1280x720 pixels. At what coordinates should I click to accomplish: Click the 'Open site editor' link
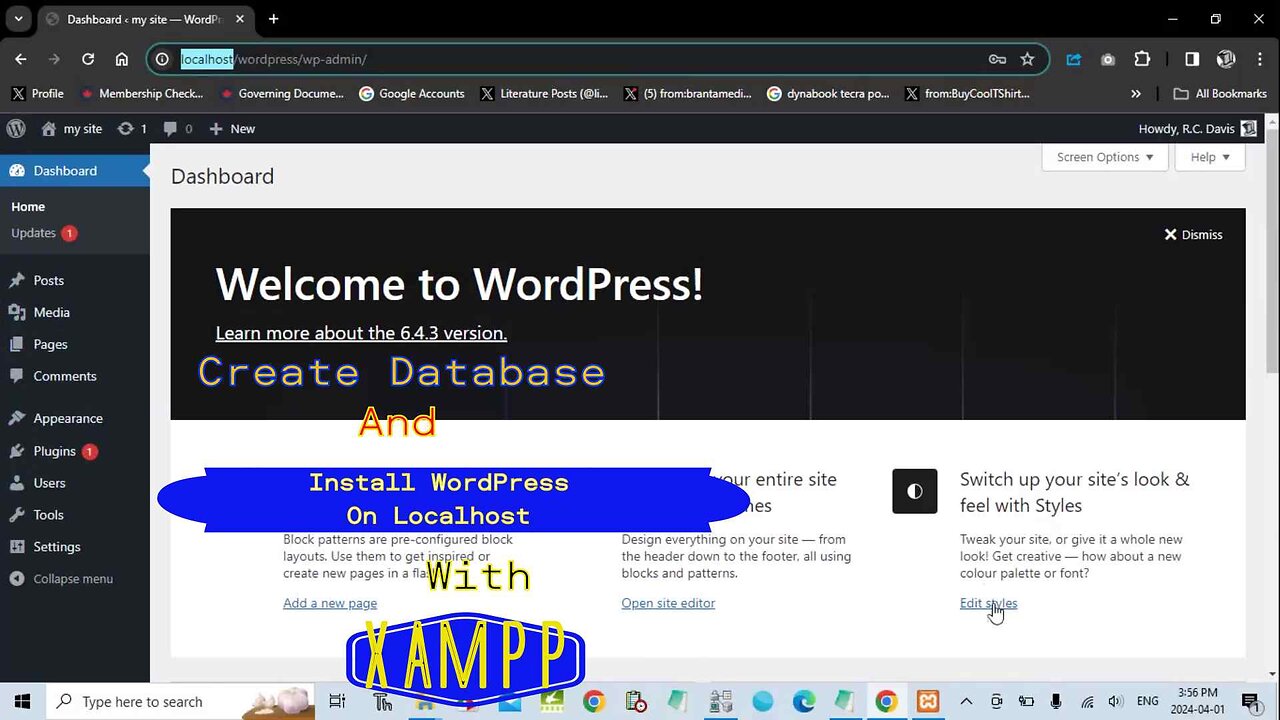(668, 603)
